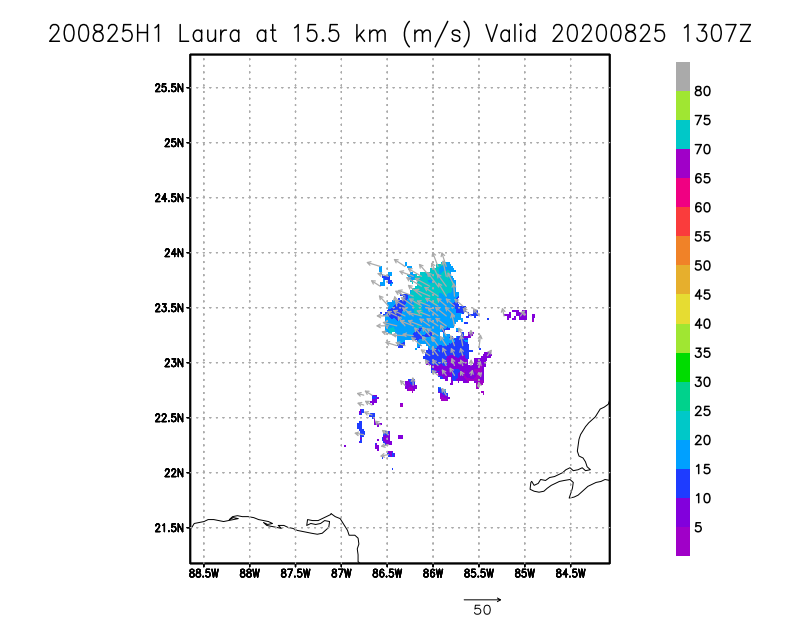
Task: Click the colorbar label 70
Action: (x=703, y=150)
